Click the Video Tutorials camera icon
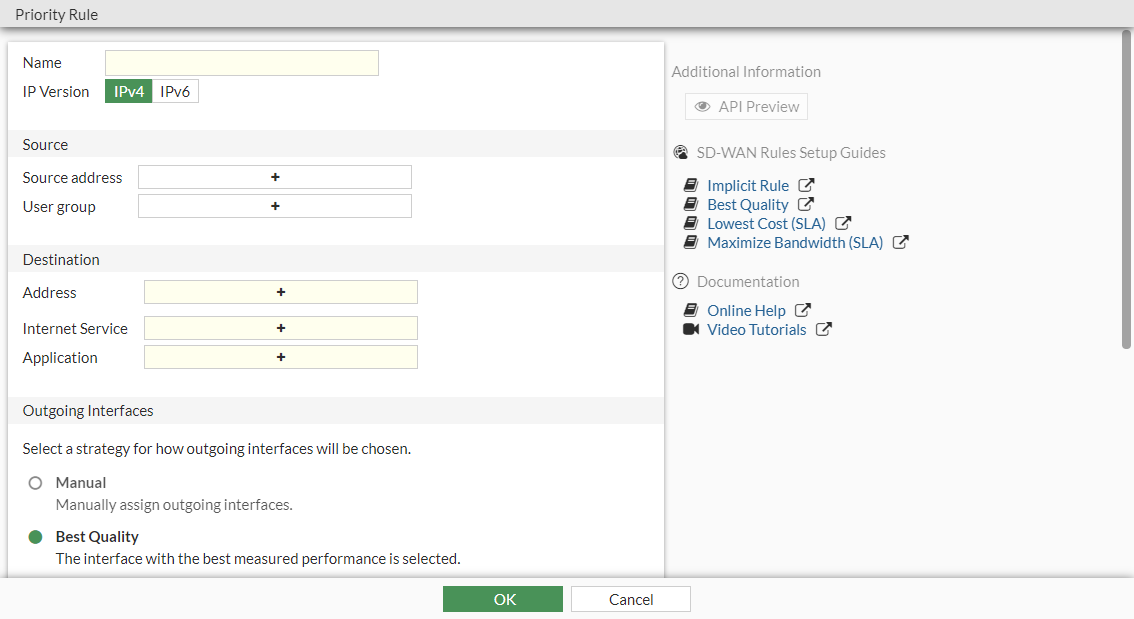Viewport: 1134px width, 619px height. [691, 330]
